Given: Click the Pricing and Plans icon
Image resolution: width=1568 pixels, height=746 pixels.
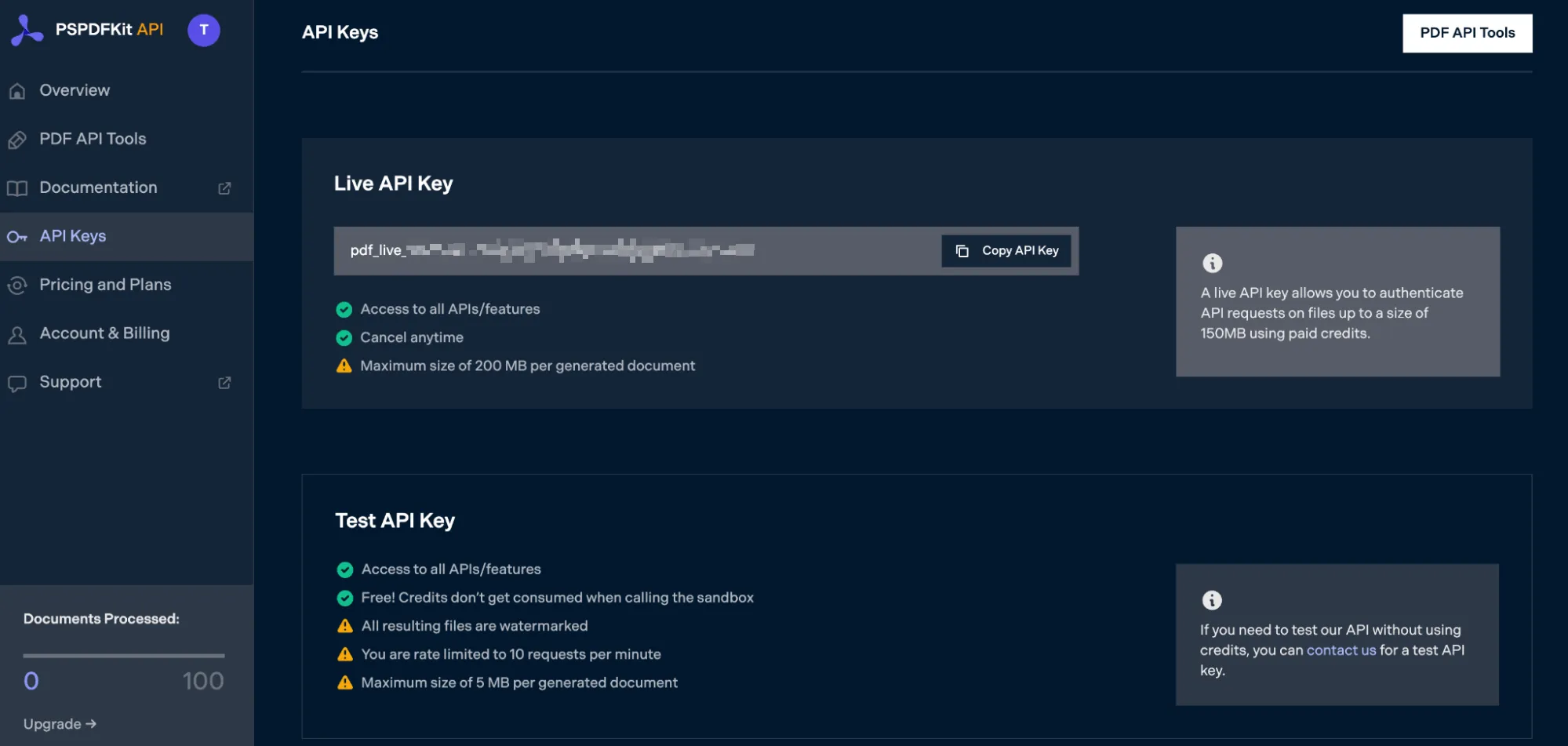Looking at the screenshot, I should (x=17, y=286).
